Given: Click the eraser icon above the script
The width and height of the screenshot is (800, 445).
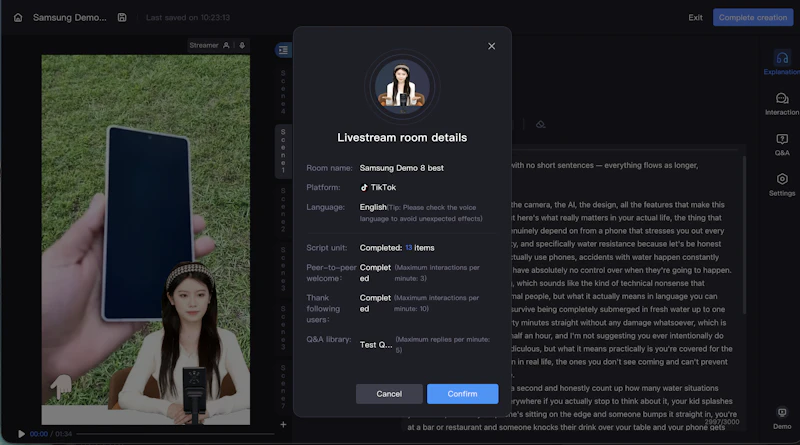Looking at the screenshot, I should [540, 124].
